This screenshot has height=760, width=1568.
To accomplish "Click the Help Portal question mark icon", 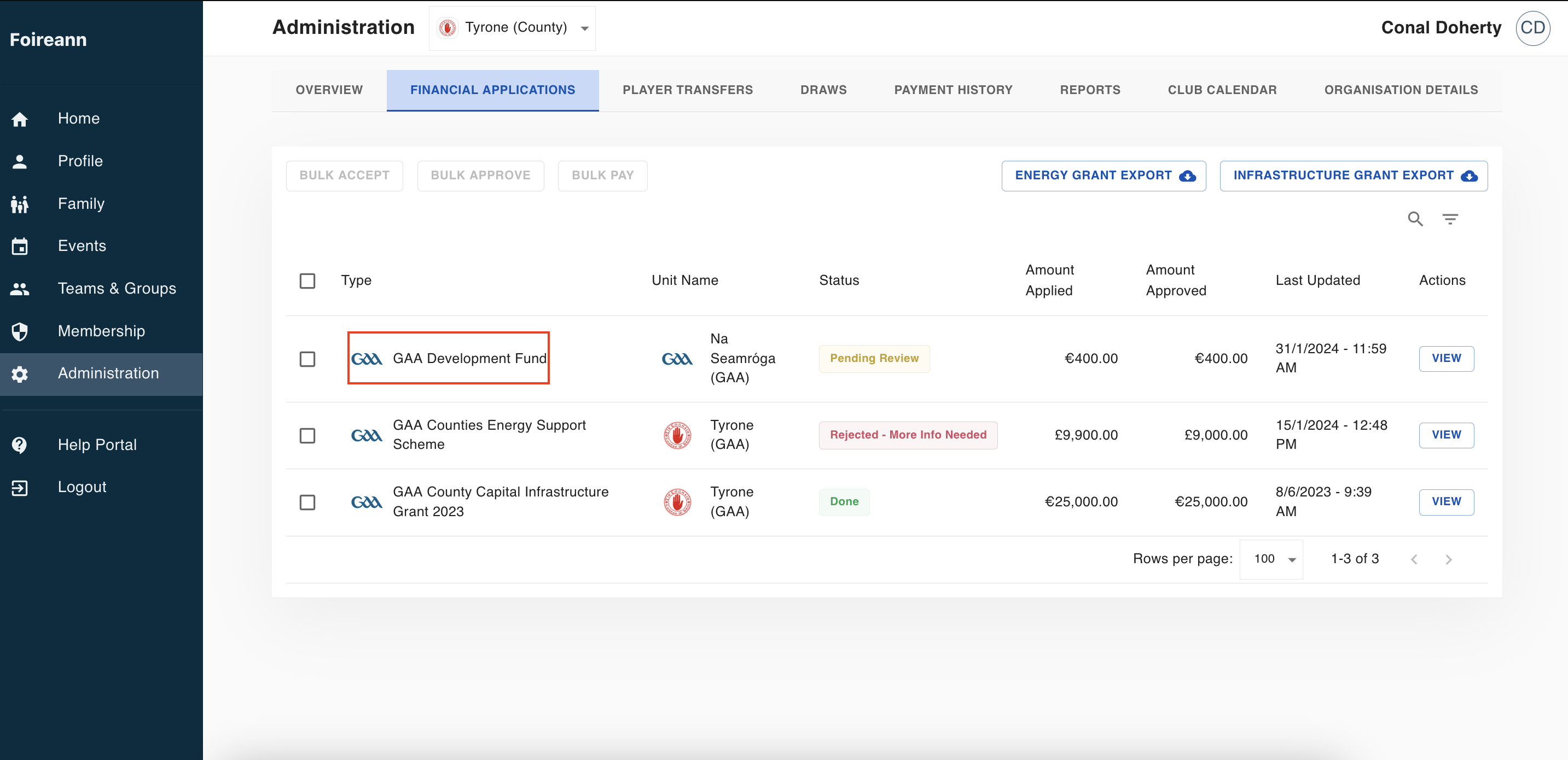I will click(x=20, y=445).
